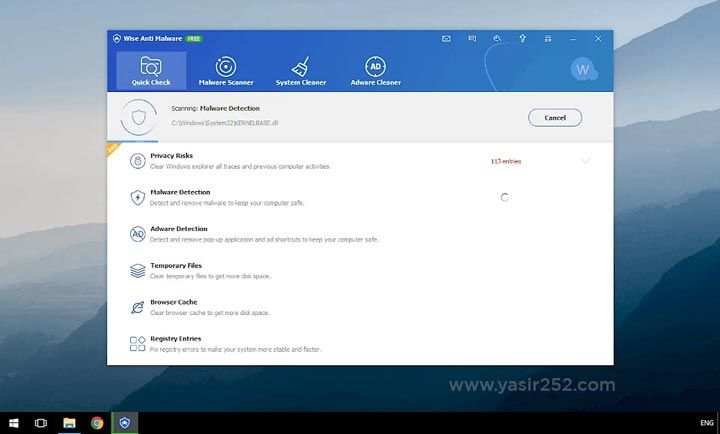Close the Wise Anti Malware window
Viewport: 720px width, 434px height.
[x=598, y=39]
